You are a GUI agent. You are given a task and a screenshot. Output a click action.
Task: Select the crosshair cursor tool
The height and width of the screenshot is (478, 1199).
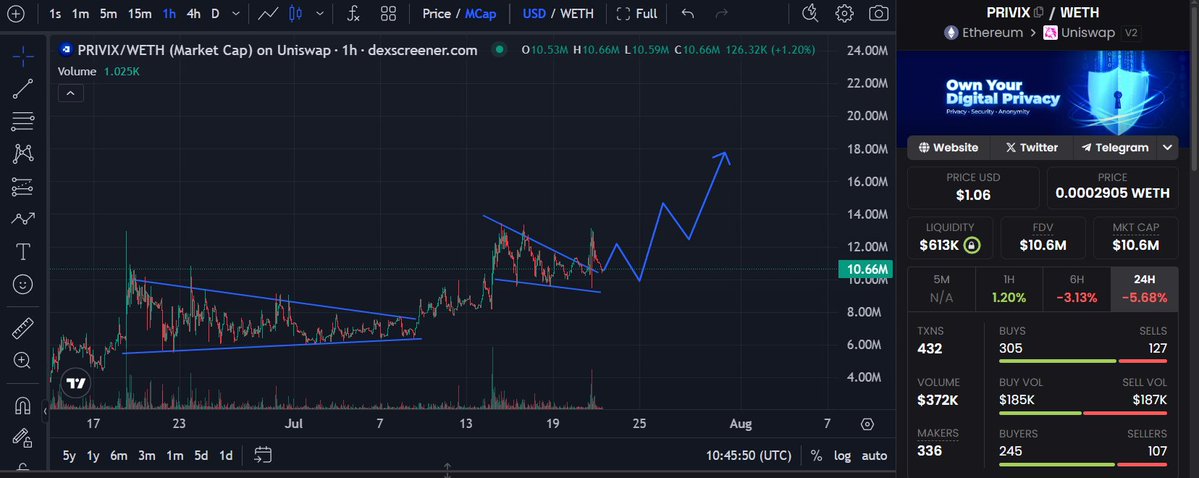pyautogui.click(x=23, y=55)
